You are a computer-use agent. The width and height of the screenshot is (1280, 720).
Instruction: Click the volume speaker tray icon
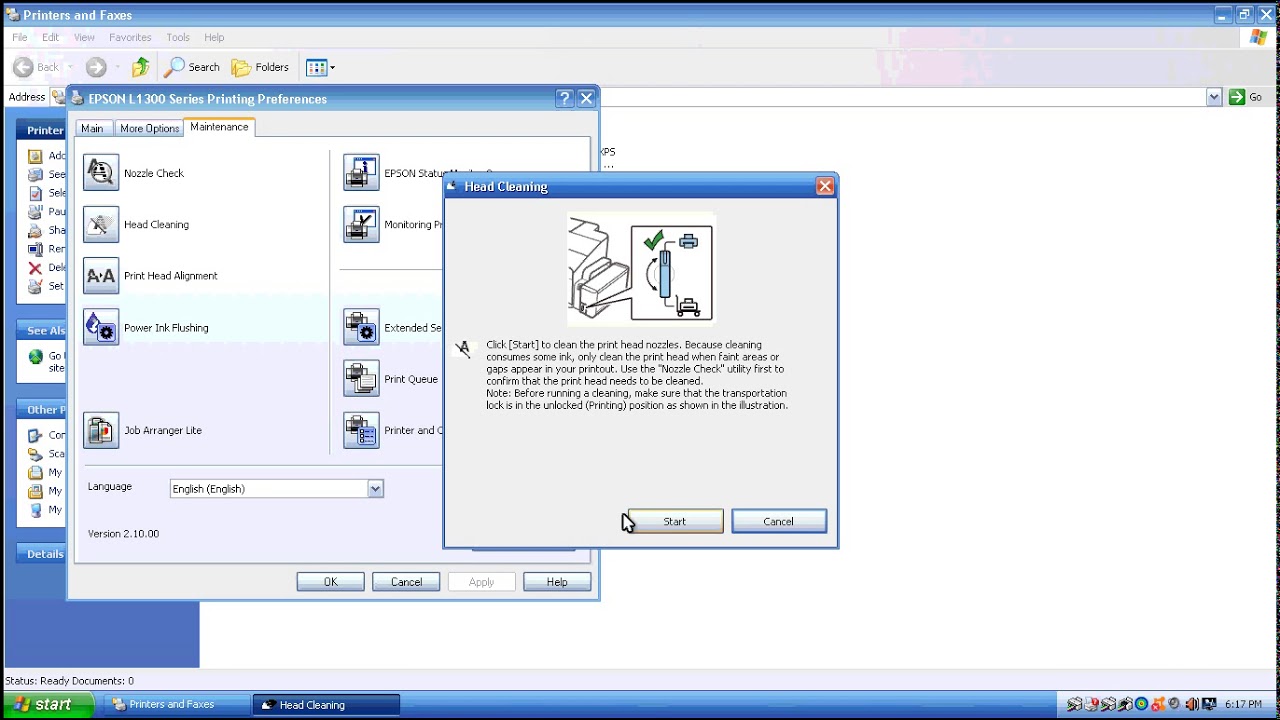pyautogui.click(x=1192, y=704)
